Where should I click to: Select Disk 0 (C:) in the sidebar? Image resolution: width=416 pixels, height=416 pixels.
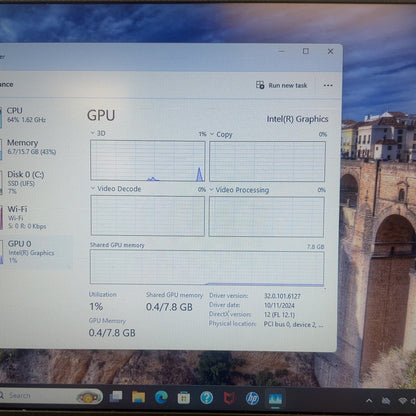pyautogui.click(x=35, y=182)
